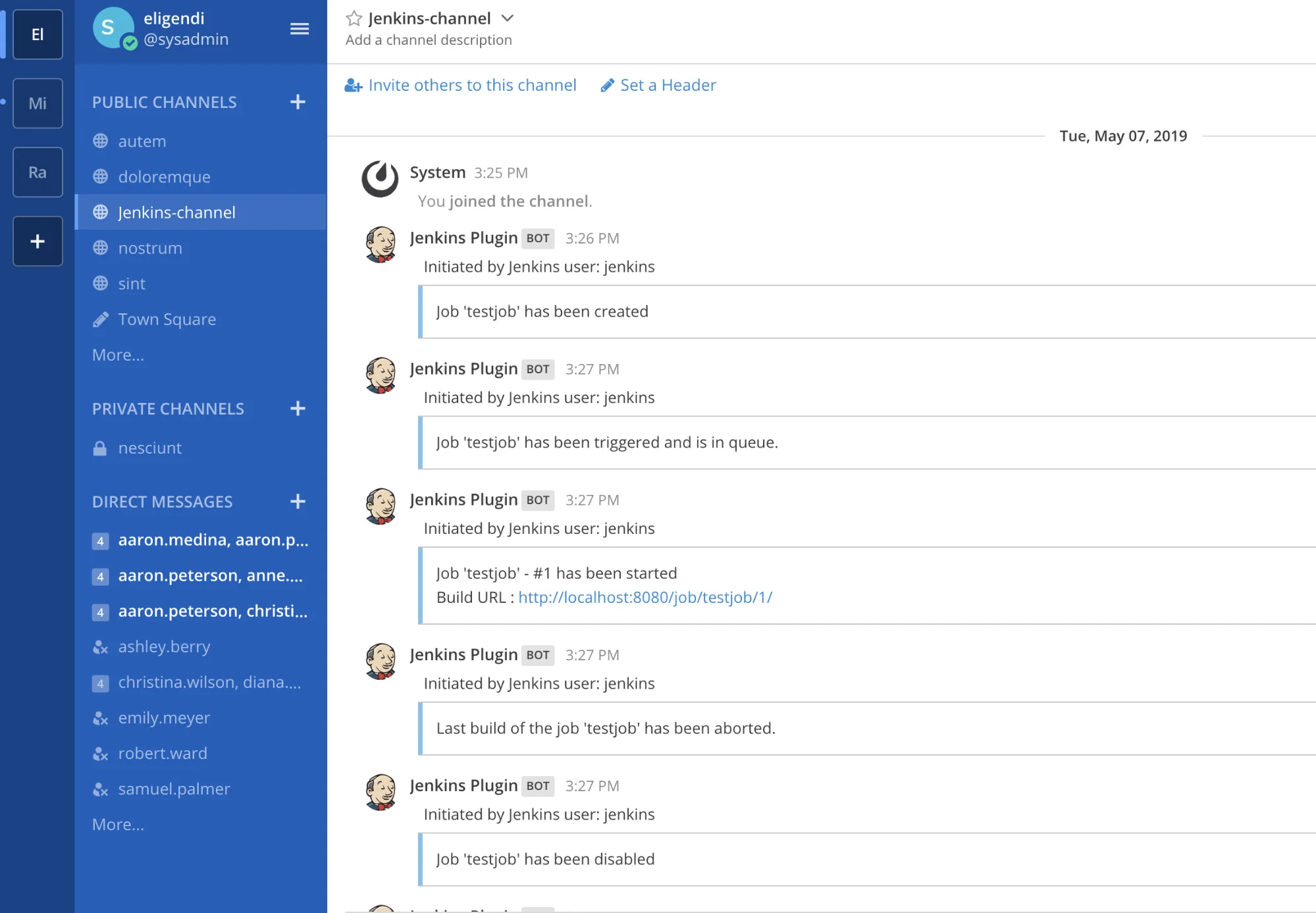This screenshot has height=913, width=1316.
Task: Open the localhost testjob build URL
Action: tap(645, 598)
